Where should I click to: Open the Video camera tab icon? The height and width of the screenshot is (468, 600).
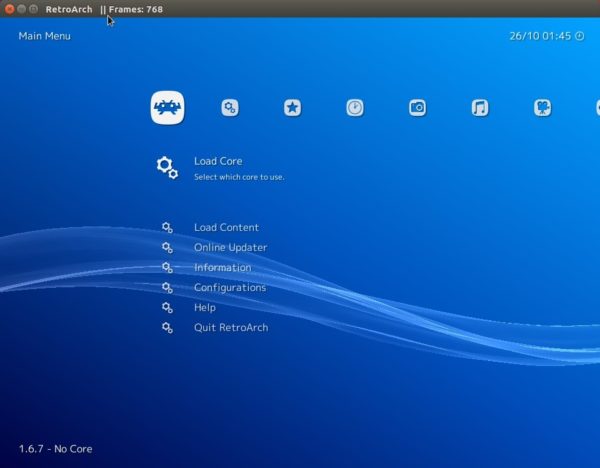[x=543, y=108]
